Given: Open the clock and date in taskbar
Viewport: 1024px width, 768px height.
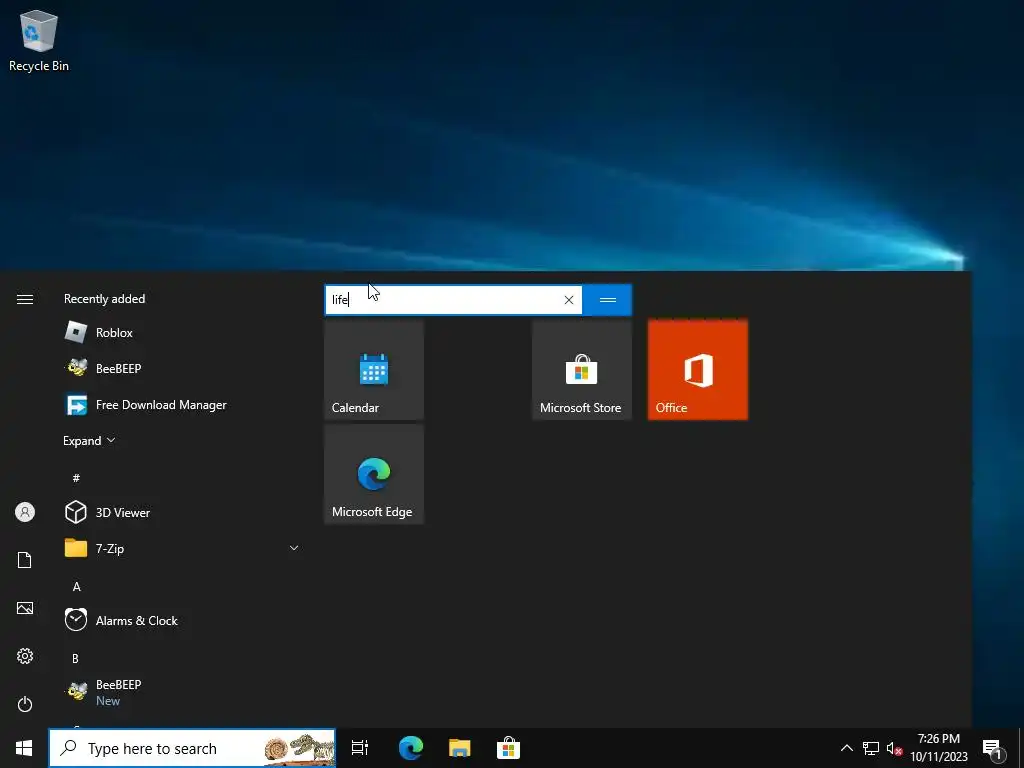Looking at the screenshot, I should coord(939,748).
